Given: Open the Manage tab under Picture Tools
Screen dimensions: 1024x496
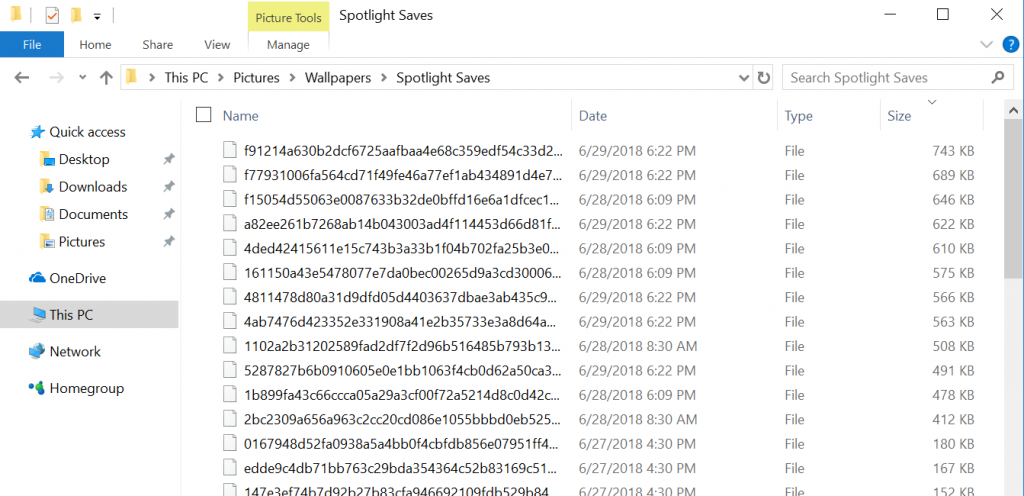Looking at the screenshot, I should tap(288, 44).
